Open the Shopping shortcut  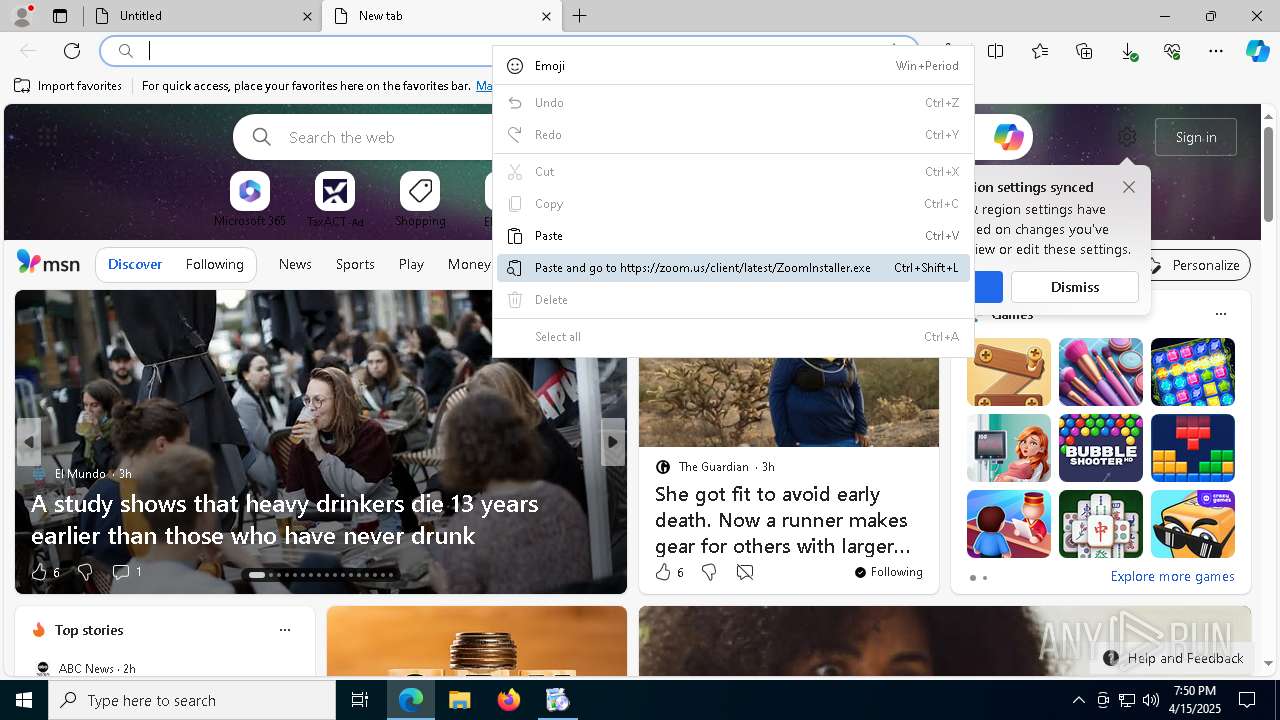pos(420,199)
